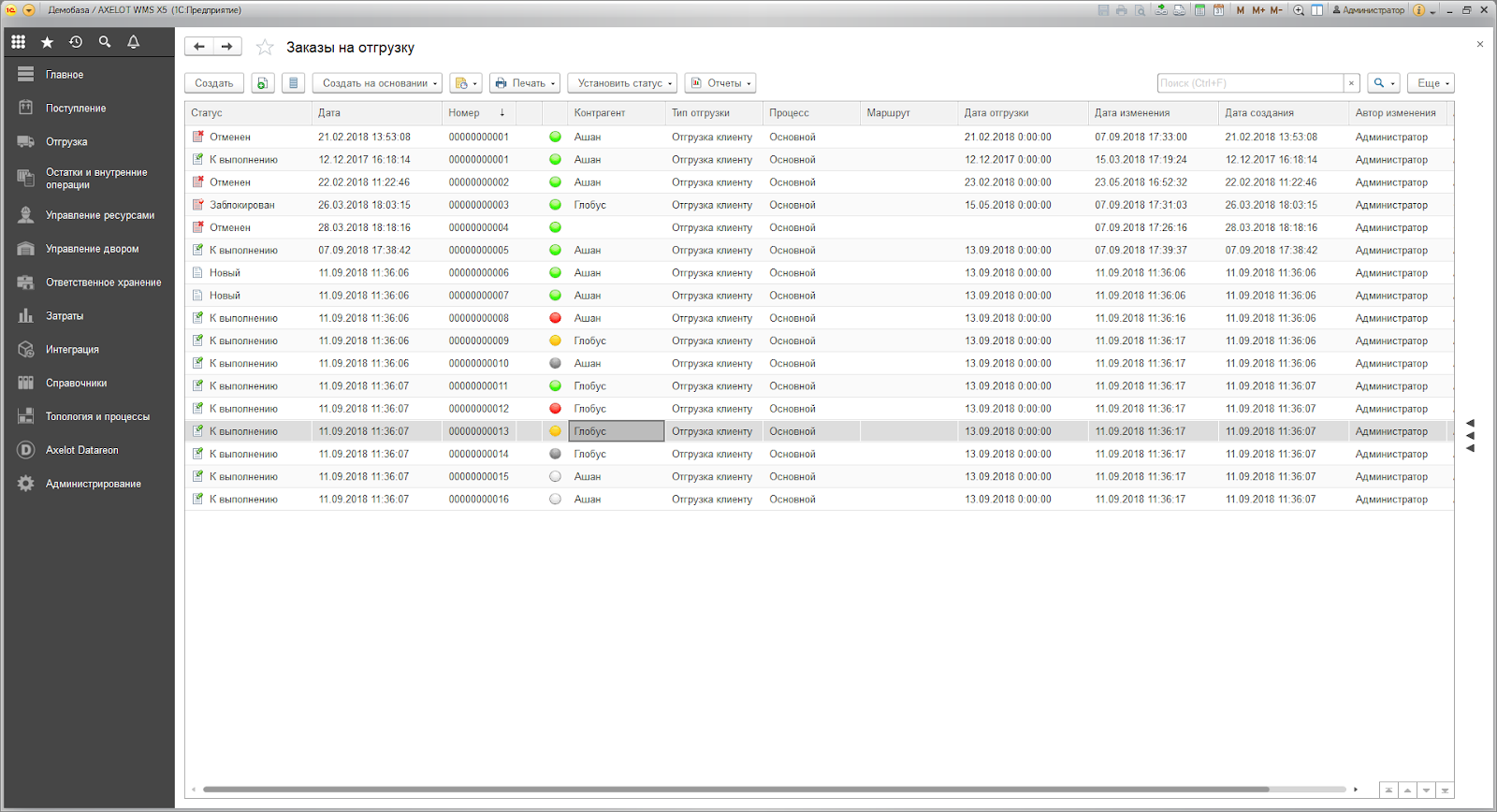Open the History clock icon
The image size is (1497, 812).
click(76, 42)
